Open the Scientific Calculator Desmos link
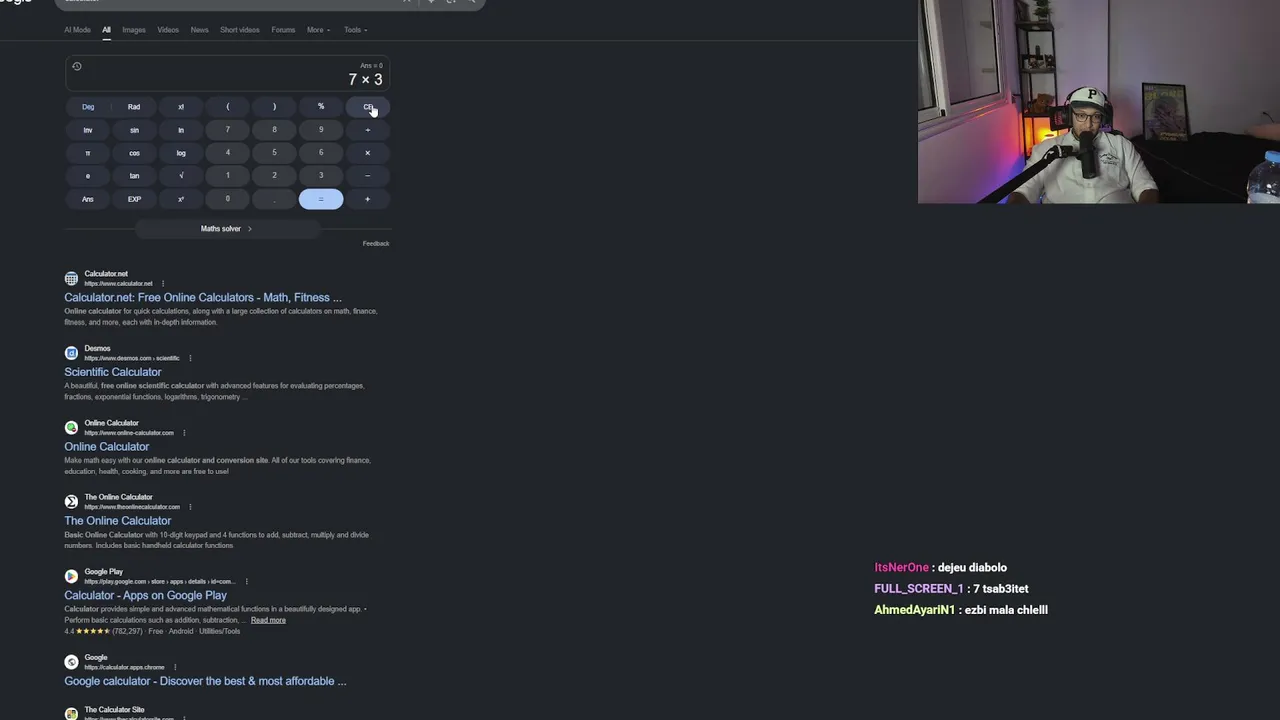 [113, 372]
